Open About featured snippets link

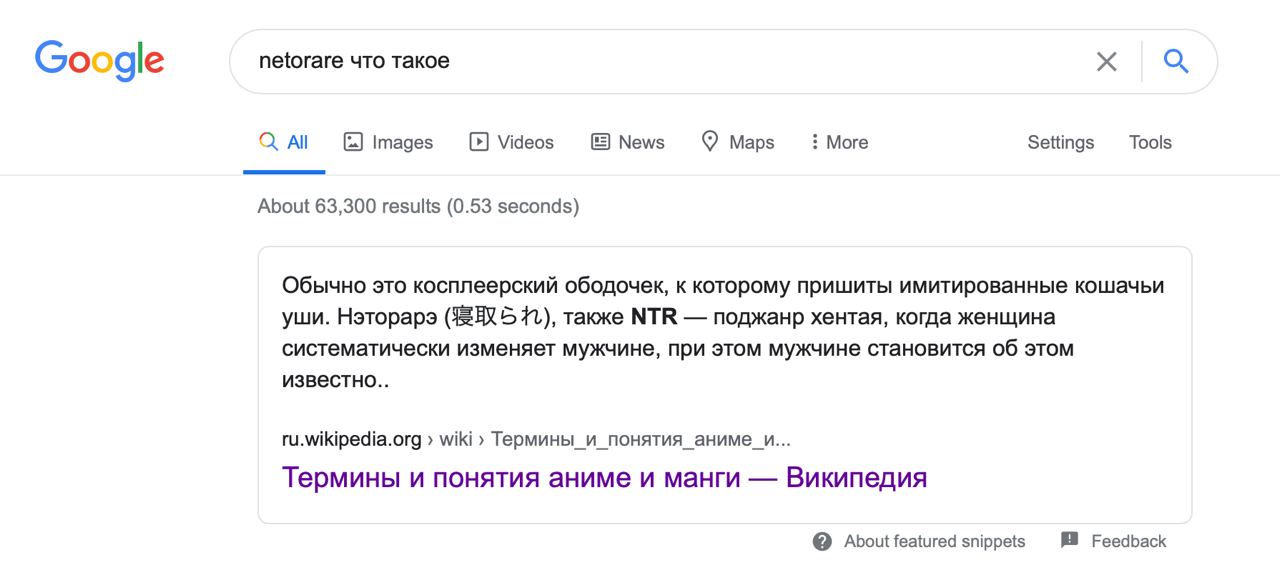point(934,541)
